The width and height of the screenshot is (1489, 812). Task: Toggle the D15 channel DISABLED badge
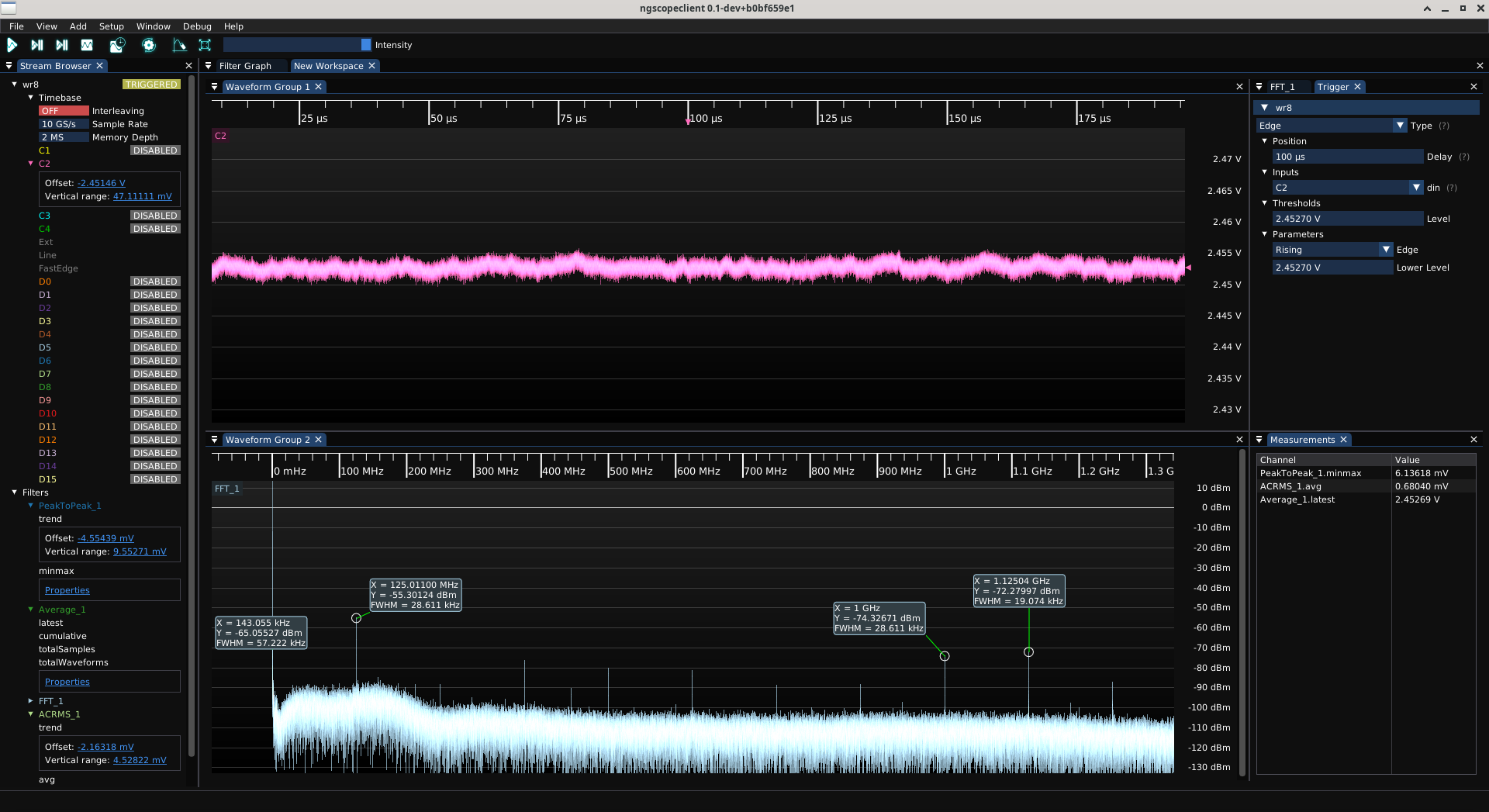click(155, 479)
